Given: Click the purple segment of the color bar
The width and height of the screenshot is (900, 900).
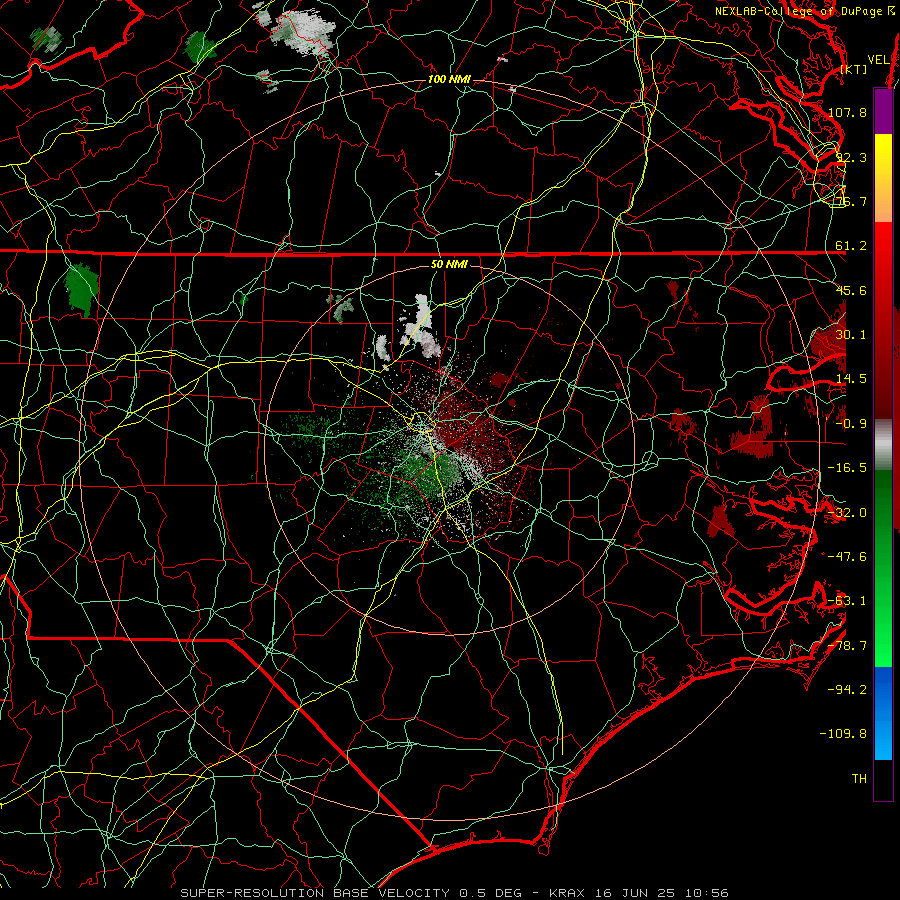Looking at the screenshot, I should (x=883, y=111).
